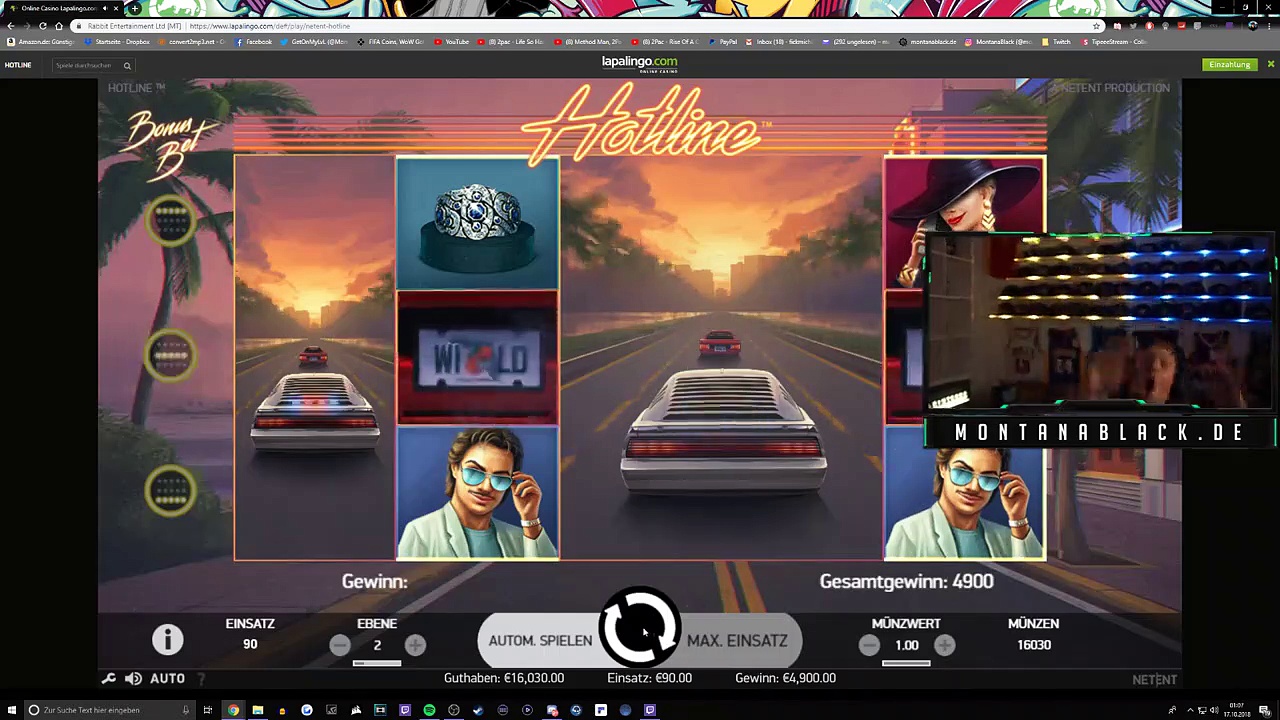Decrease Ebene bet level
The width and height of the screenshot is (1280, 720).
pyautogui.click(x=340, y=645)
